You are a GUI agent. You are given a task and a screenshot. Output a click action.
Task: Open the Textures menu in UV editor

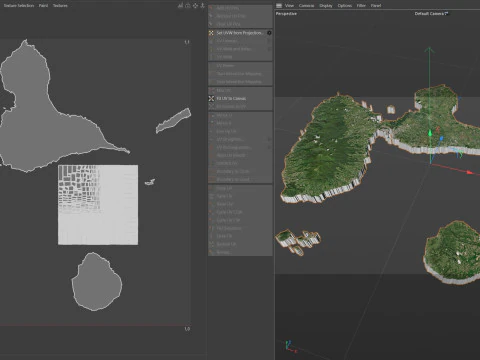[60, 5]
